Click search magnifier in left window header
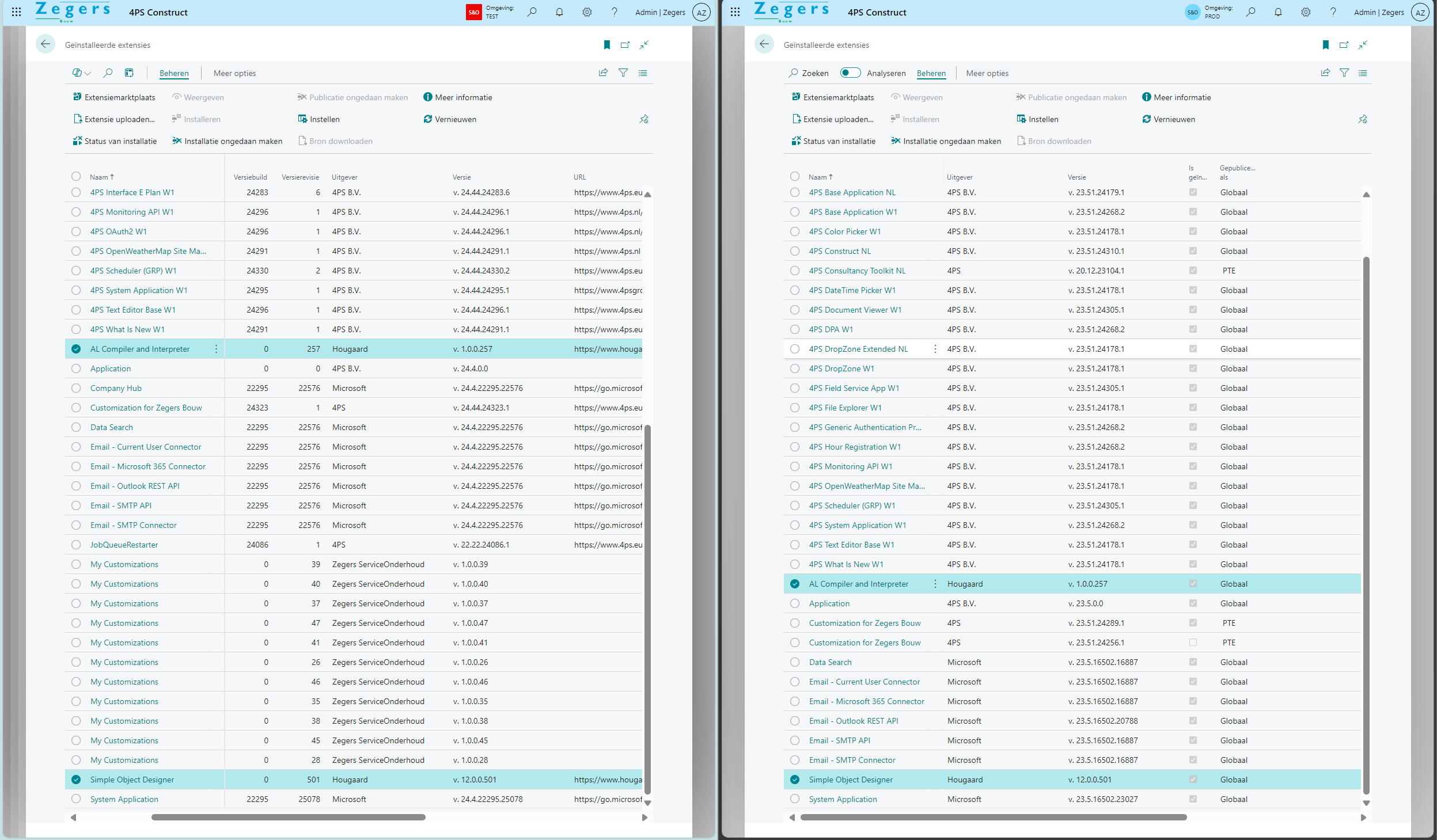The image size is (1437, 840). tap(532, 12)
